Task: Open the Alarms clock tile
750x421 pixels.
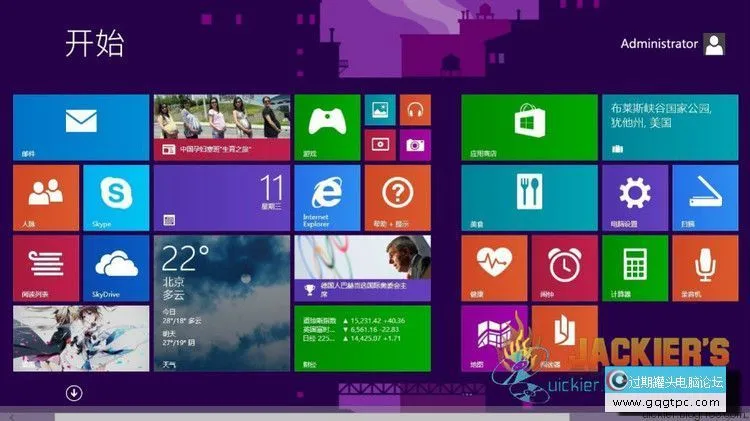Action: coord(564,267)
